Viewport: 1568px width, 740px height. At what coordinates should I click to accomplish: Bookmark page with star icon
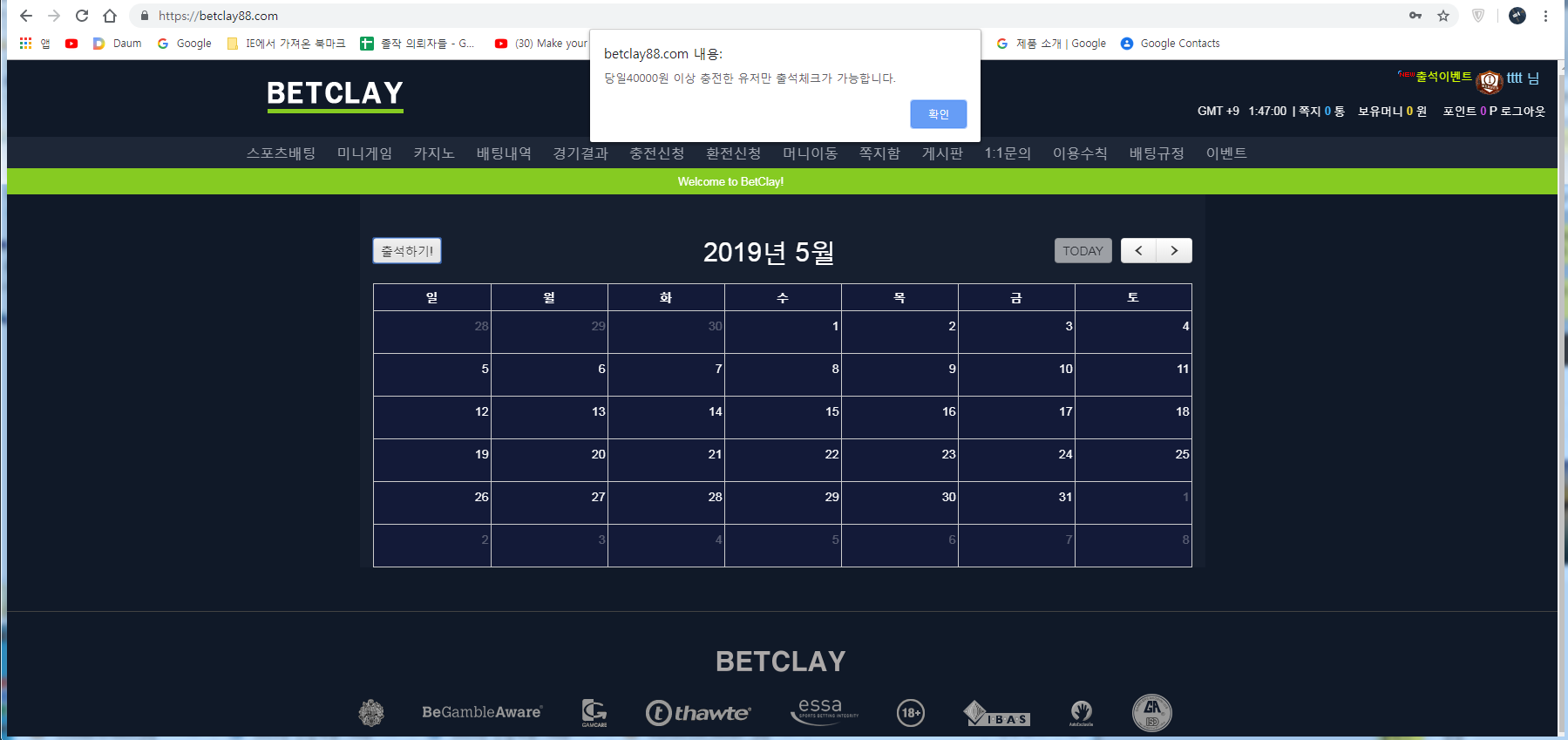[1443, 16]
